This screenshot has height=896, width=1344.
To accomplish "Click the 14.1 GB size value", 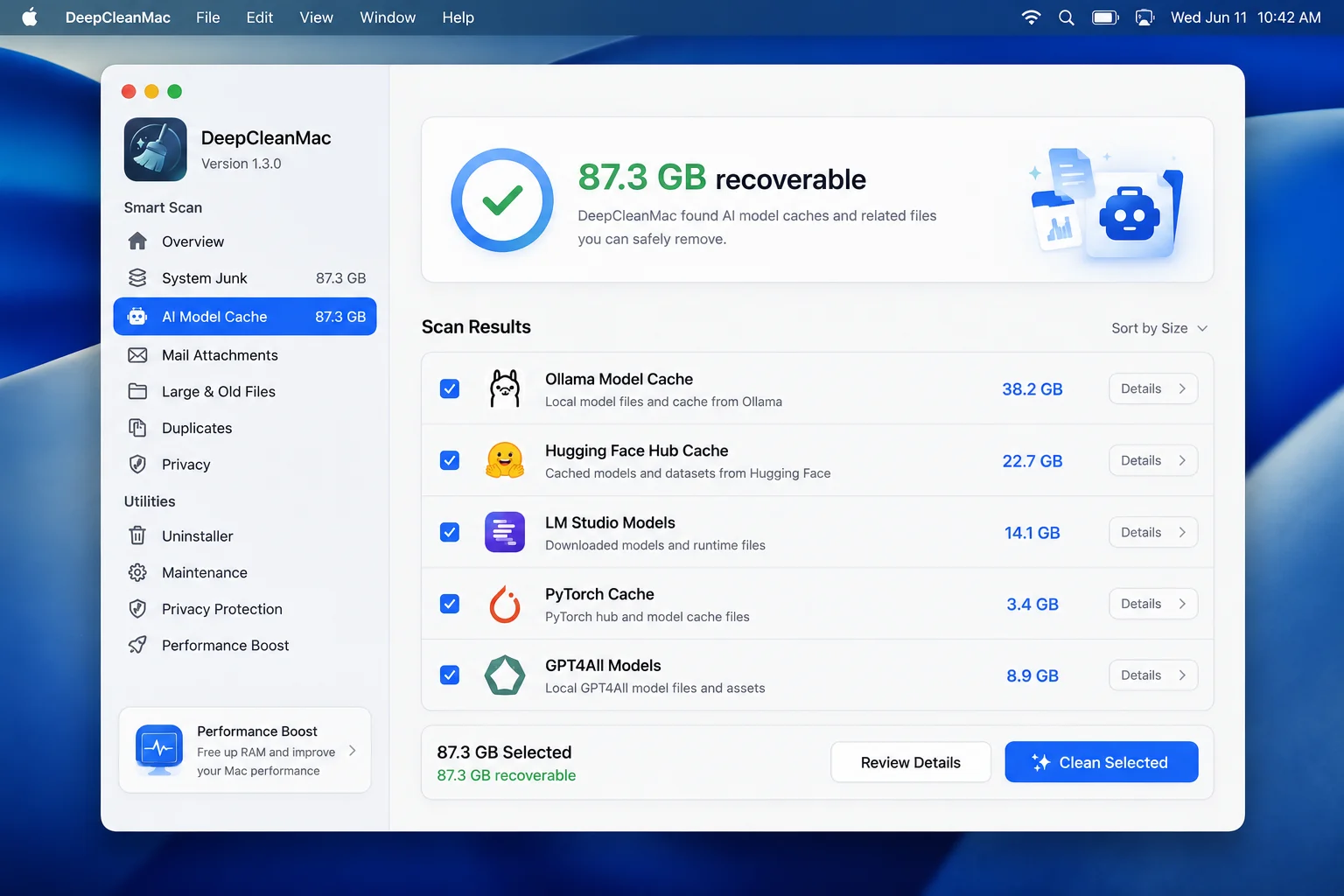I will 1032,533.
